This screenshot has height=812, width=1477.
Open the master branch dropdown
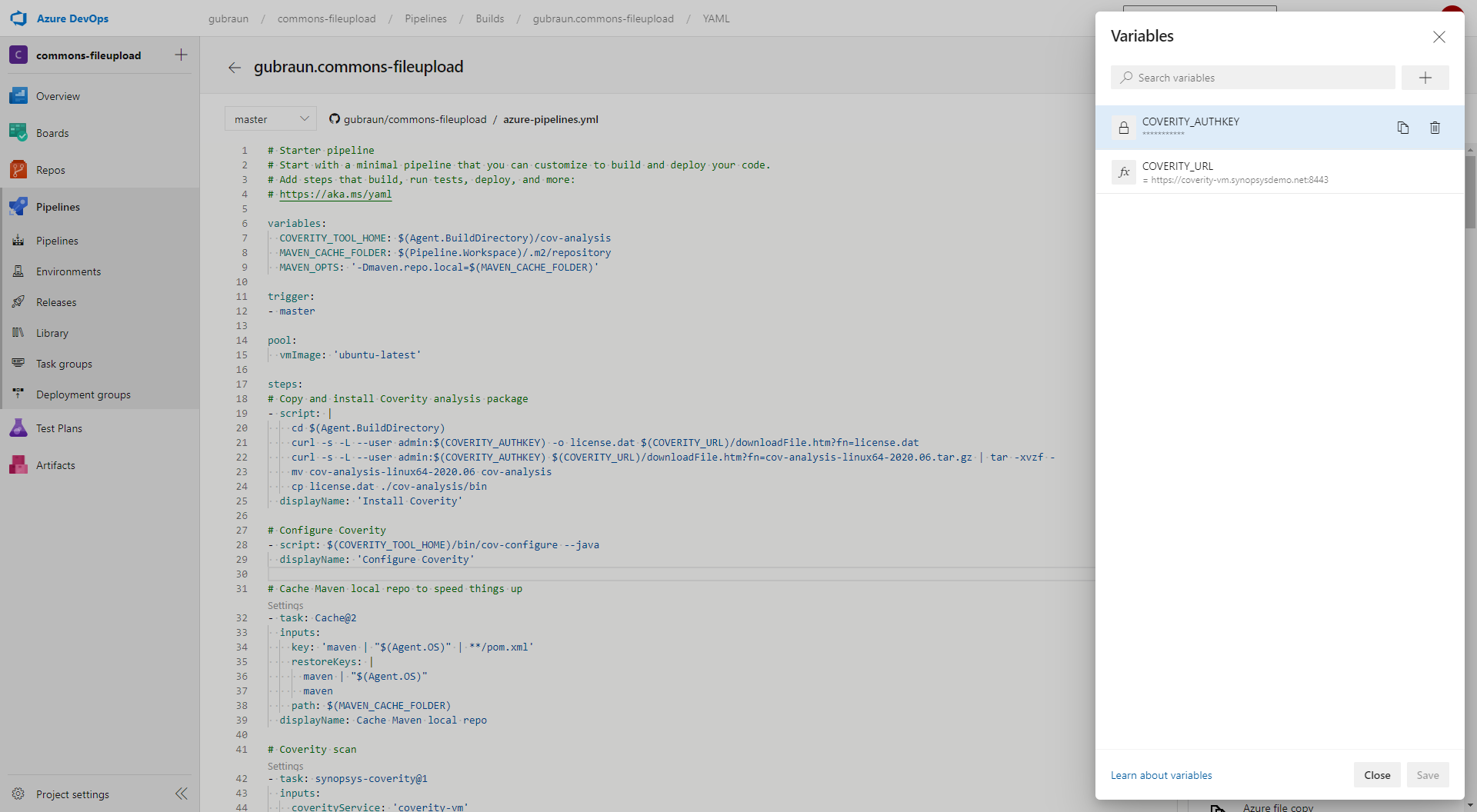[x=271, y=119]
